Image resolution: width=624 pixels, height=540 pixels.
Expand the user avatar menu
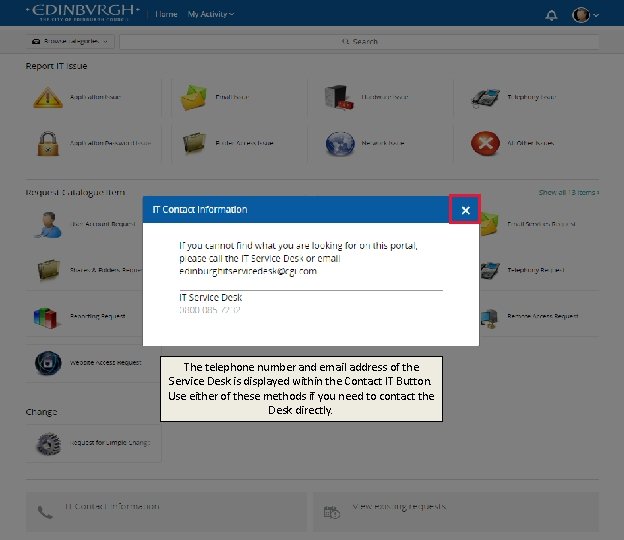(585, 15)
